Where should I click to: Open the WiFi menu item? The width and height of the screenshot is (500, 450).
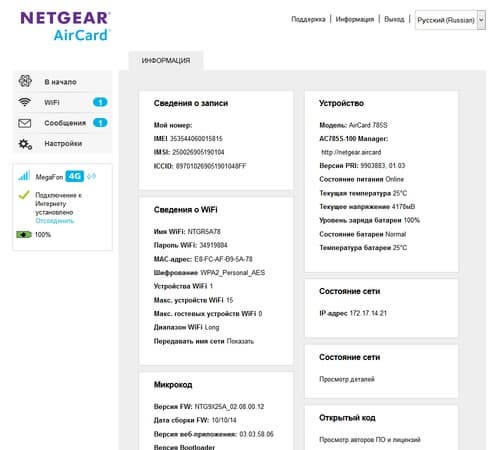point(63,102)
